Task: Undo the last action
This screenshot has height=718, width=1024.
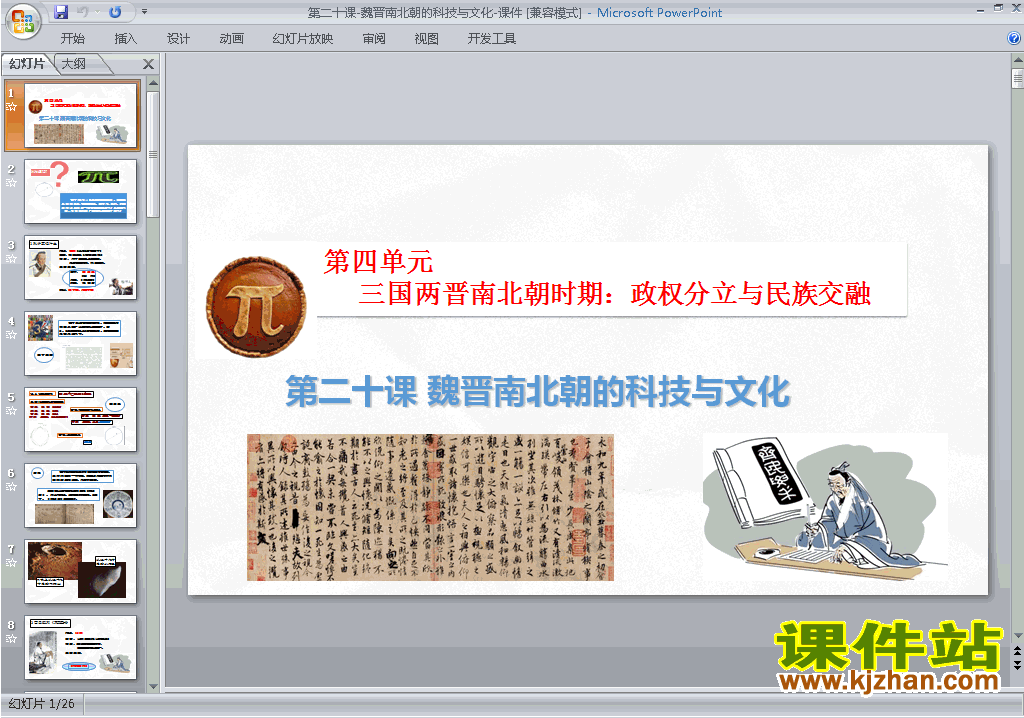Action: [x=82, y=12]
